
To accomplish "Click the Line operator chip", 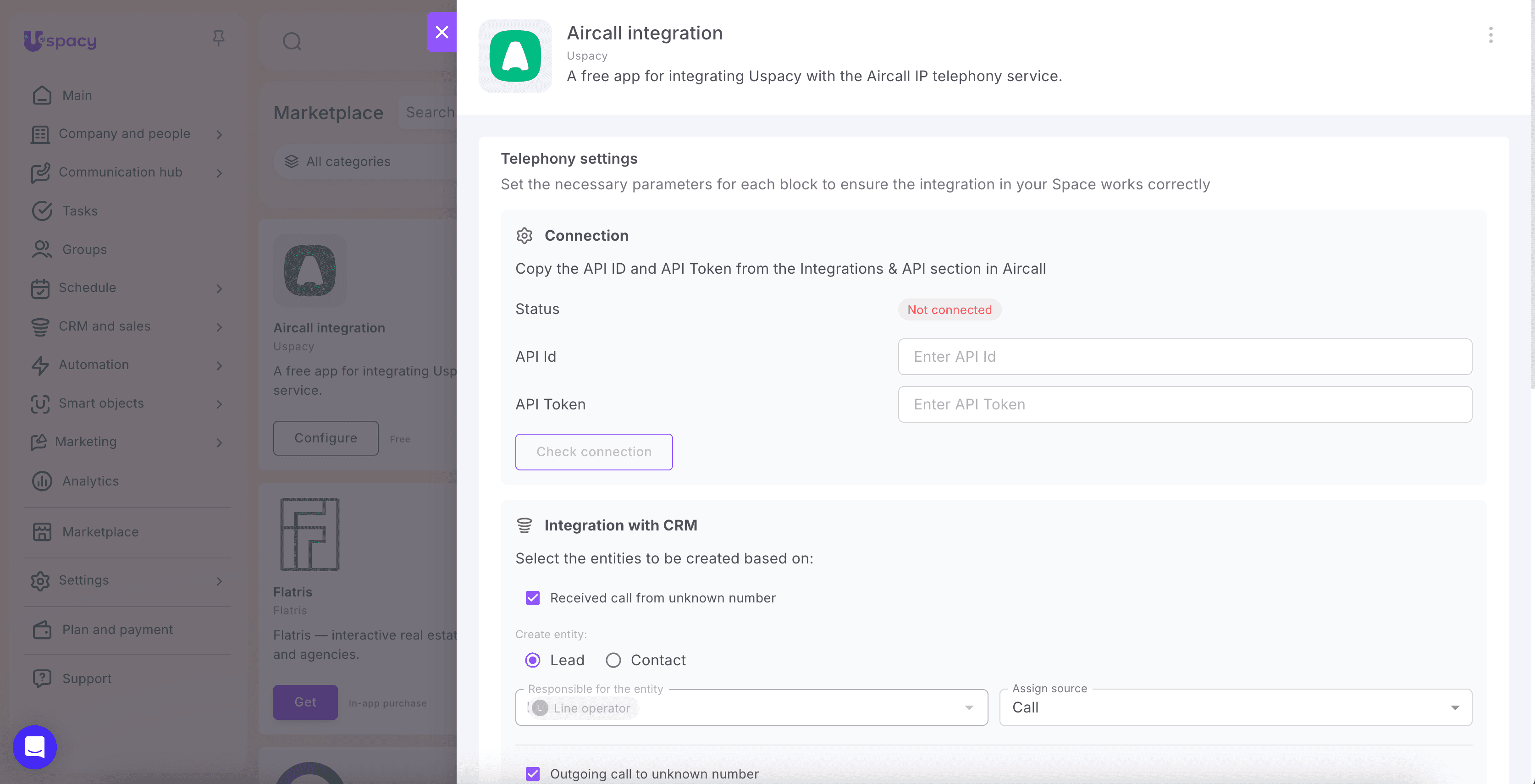I will tap(584, 708).
